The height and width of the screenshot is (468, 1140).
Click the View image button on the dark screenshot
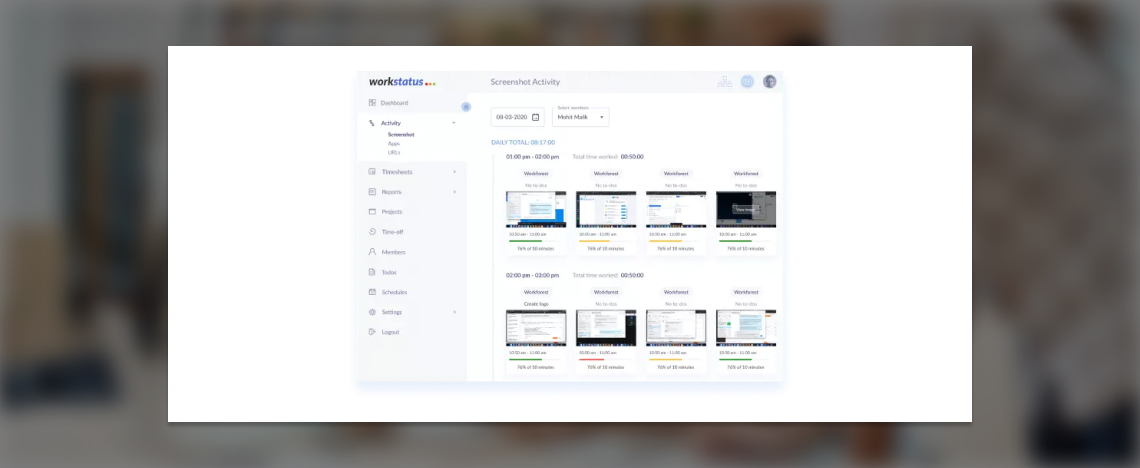click(745, 210)
